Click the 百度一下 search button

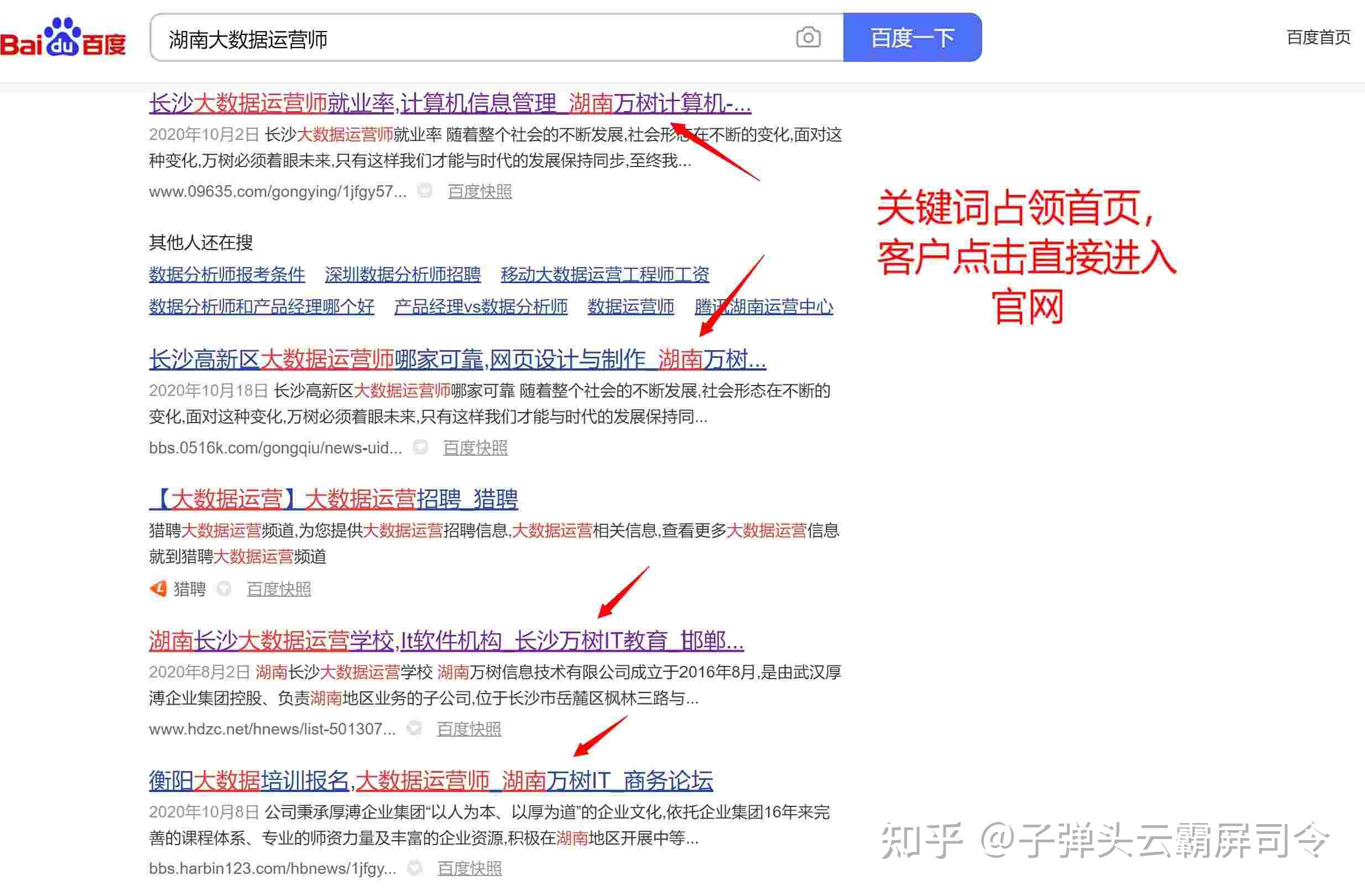[x=911, y=38]
